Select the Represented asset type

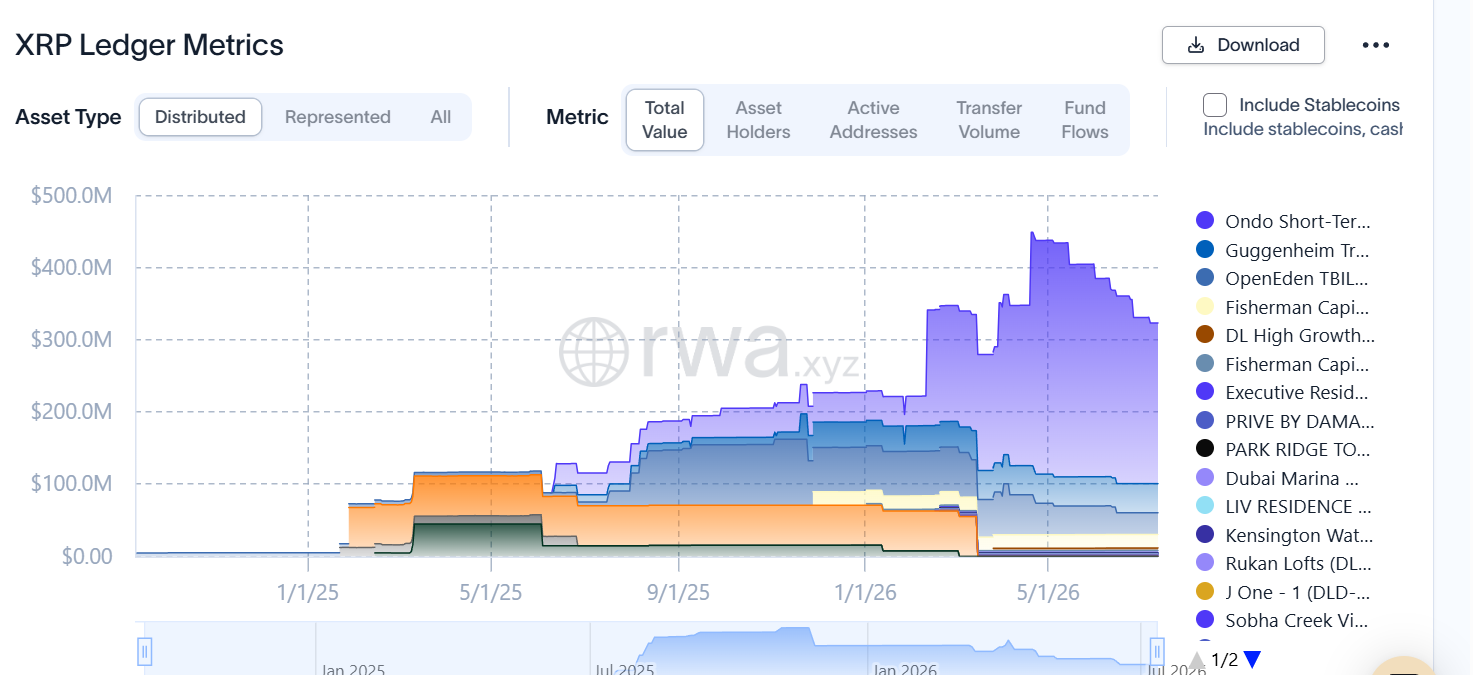pyautogui.click(x=338, y=117)
